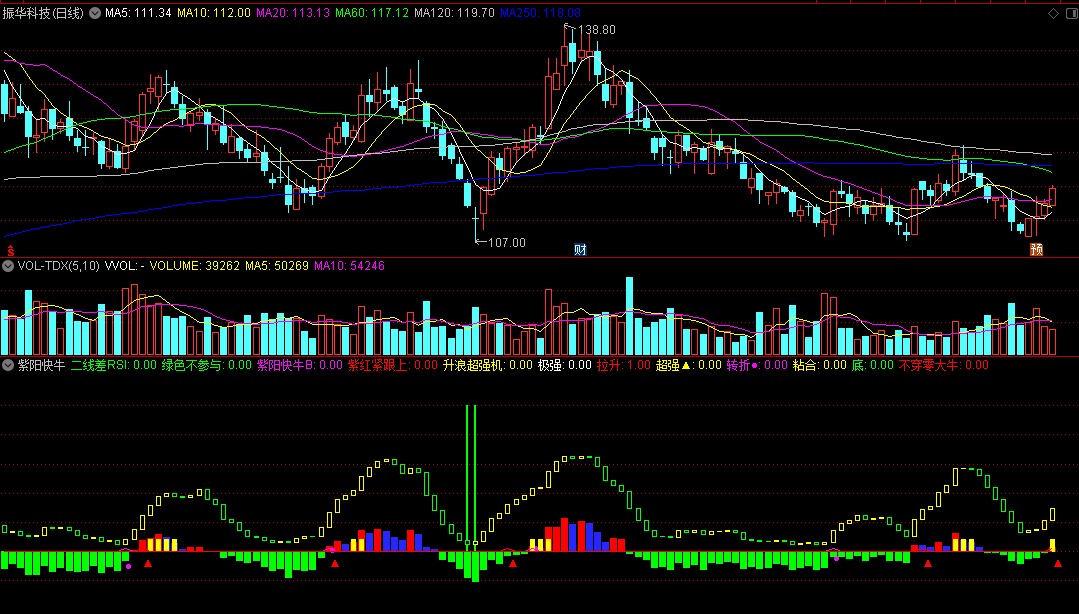Screen dimensions: 1079x614
Task: Click the 极强: 0.00 label
Action: coord(565,365)
